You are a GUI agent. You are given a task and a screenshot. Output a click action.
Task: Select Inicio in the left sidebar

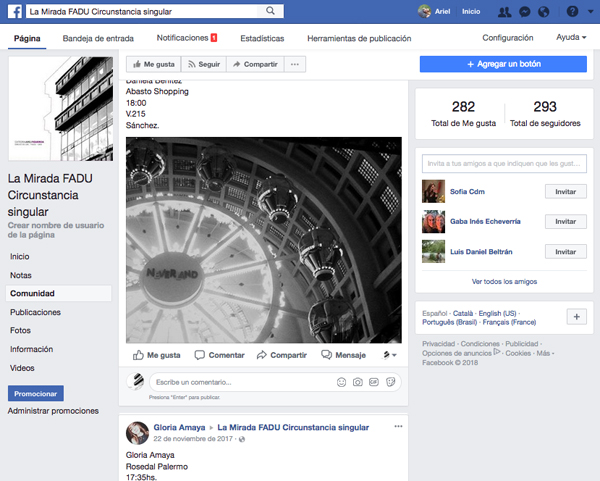click(20, 256)
